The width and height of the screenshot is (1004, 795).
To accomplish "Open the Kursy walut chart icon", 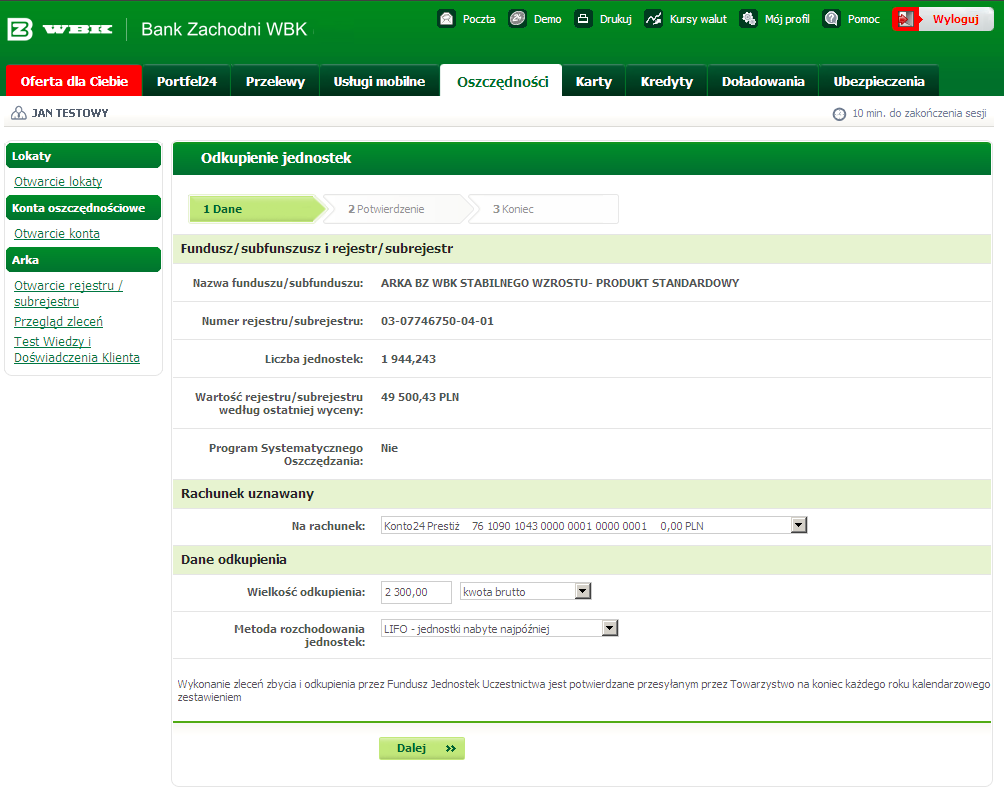I will coord(653,19).
